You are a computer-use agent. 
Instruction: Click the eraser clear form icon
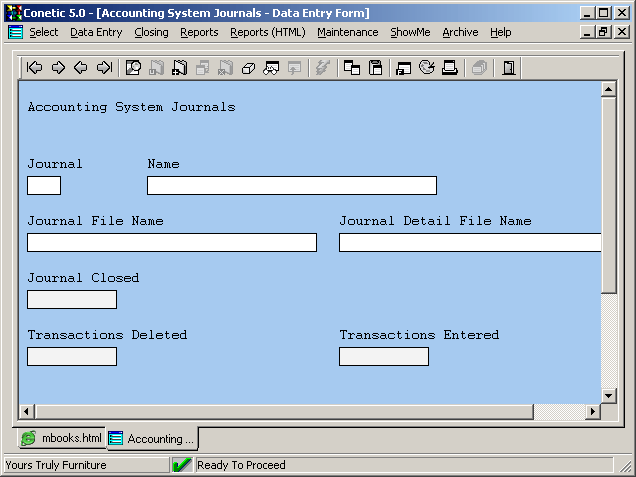(249, 68)
